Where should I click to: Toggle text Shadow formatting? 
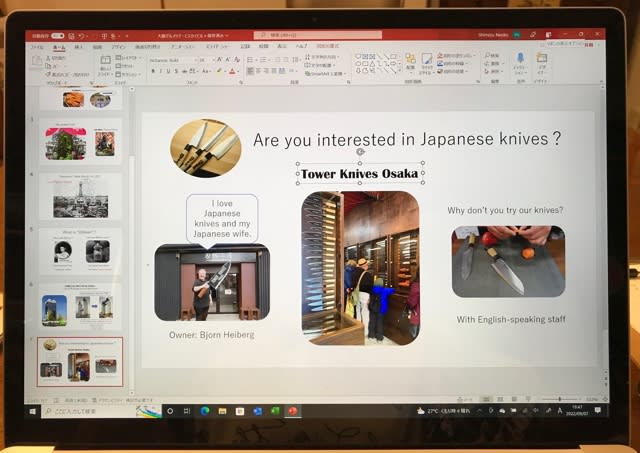click(176, 71)
